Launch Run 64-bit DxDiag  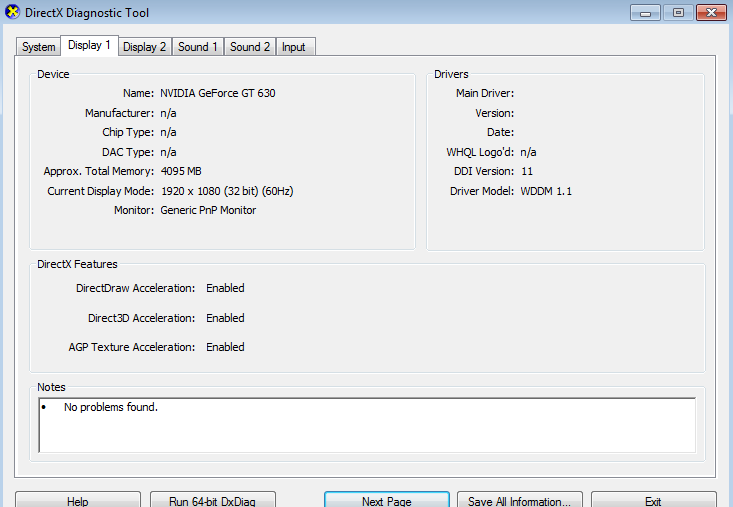[x=213, y=500]
